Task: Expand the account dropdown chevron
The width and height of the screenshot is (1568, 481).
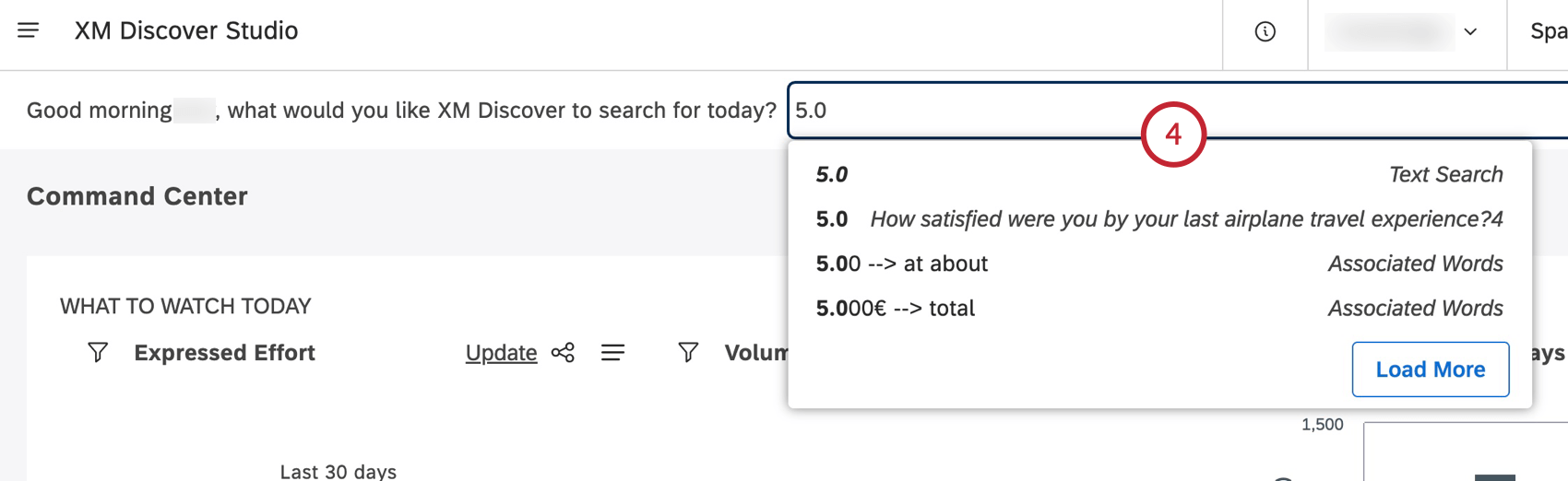Action: (x=1470, y=32)
